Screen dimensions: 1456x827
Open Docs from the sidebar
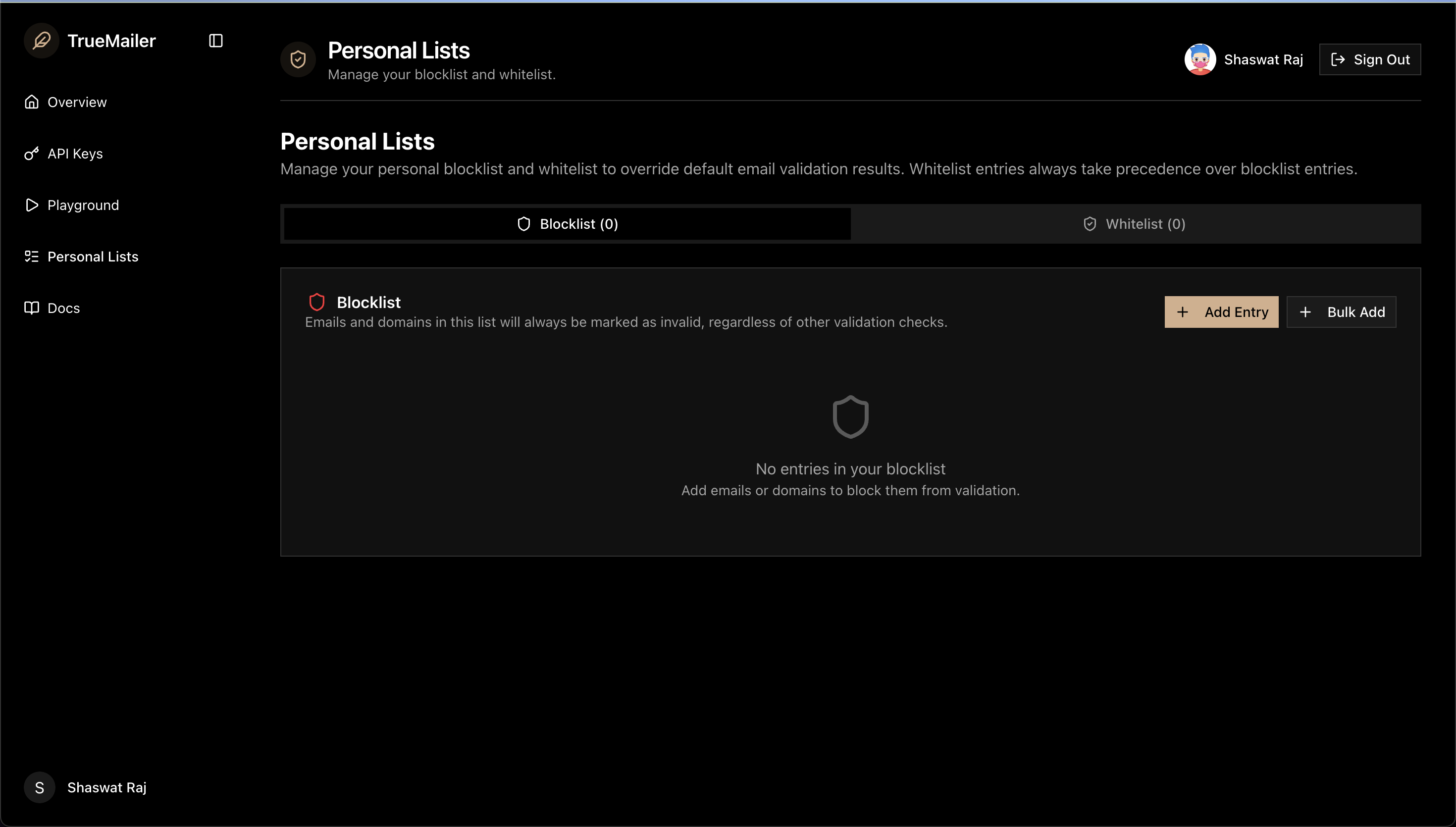63,308
